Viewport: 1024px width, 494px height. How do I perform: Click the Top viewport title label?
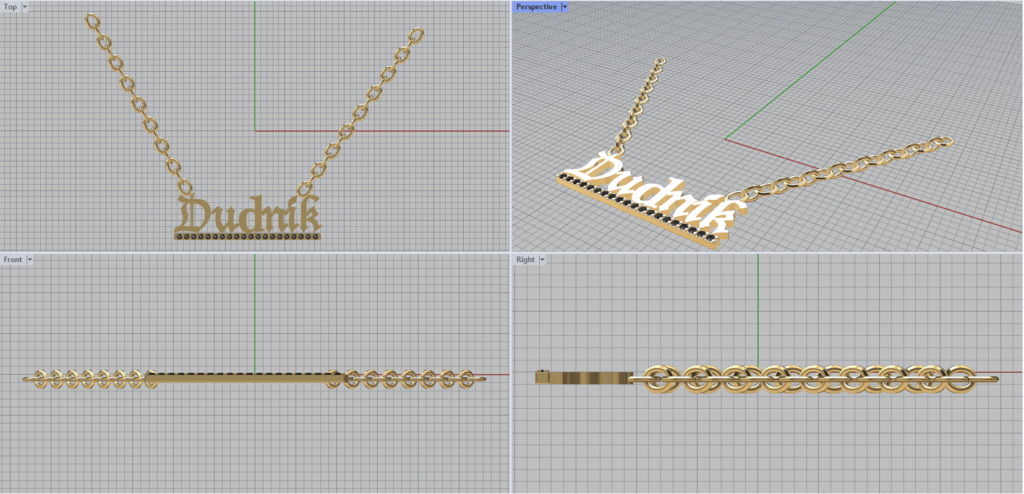point(9,7)
